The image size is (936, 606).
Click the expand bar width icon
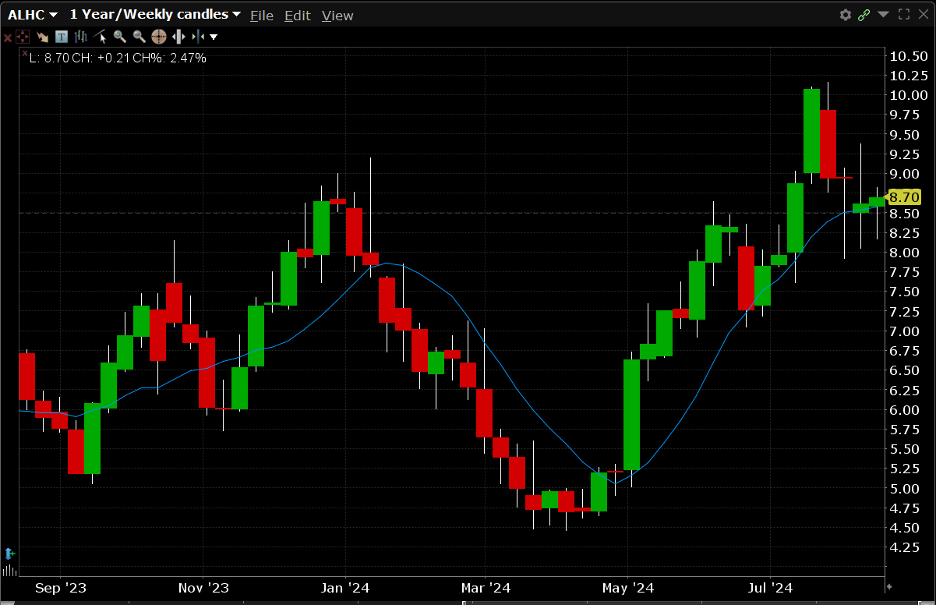178,37
